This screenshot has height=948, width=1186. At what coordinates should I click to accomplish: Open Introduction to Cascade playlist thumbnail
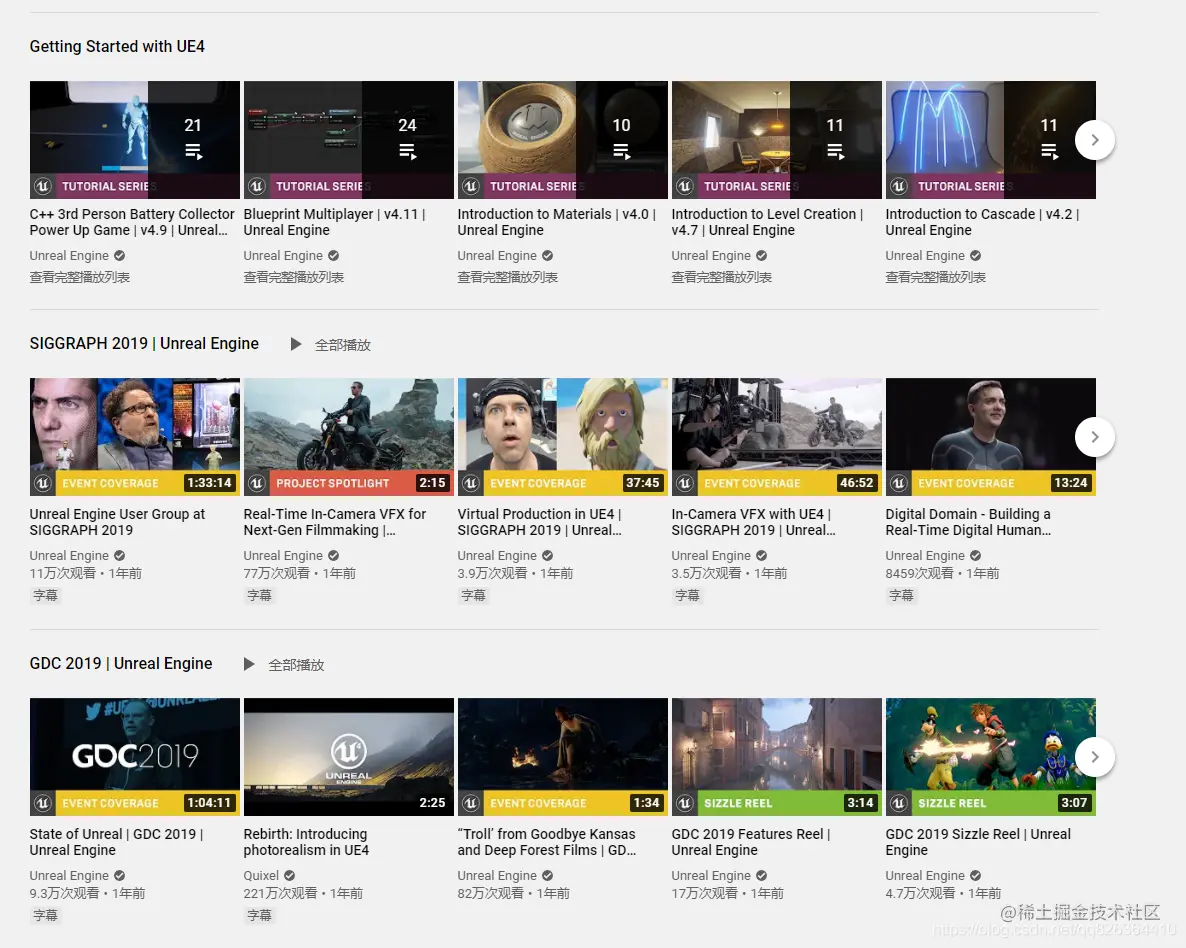(991, 140)
